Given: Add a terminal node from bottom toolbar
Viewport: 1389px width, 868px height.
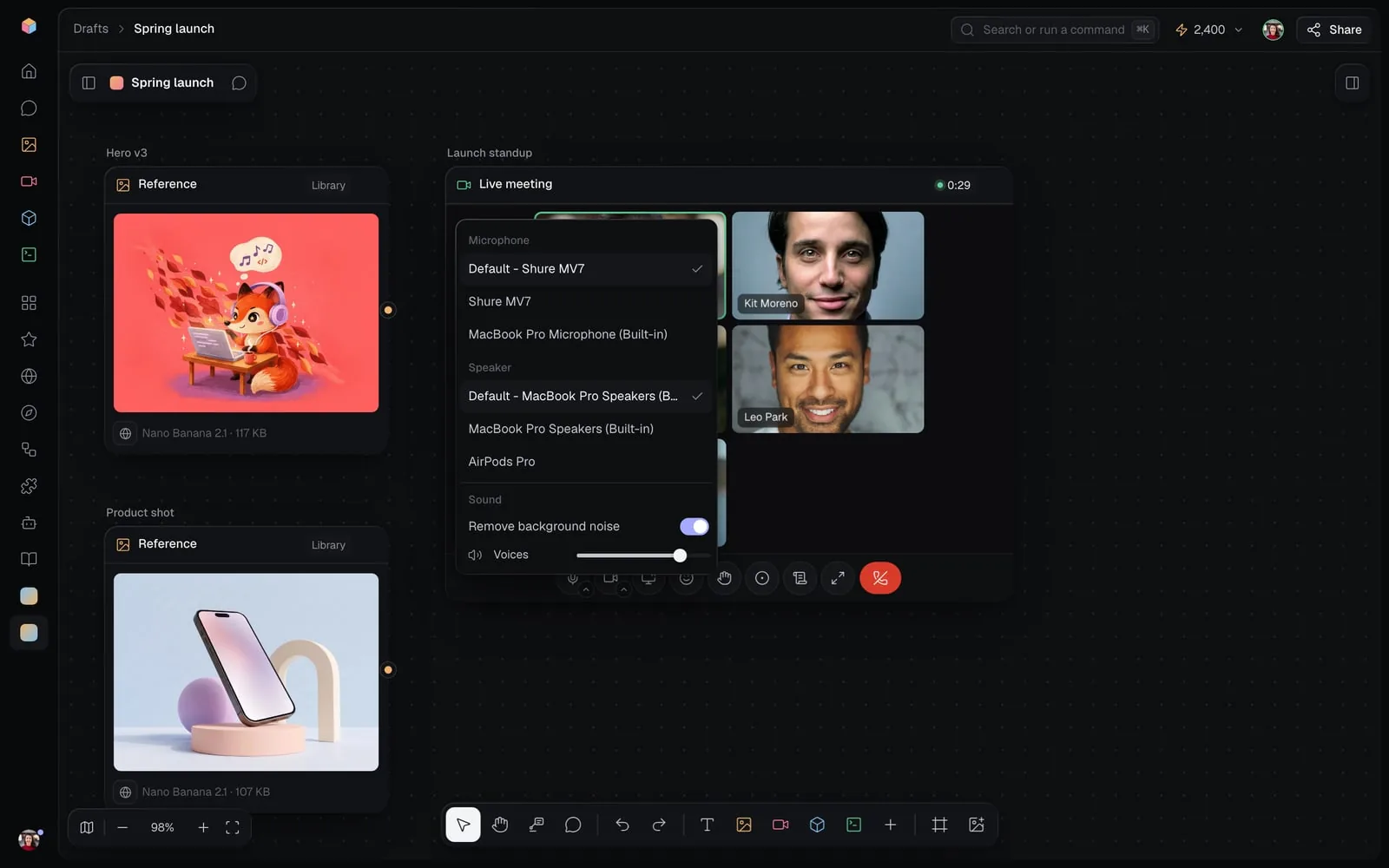Looking at the screenshot, I should pyautogui.click(x=853, y=825).
